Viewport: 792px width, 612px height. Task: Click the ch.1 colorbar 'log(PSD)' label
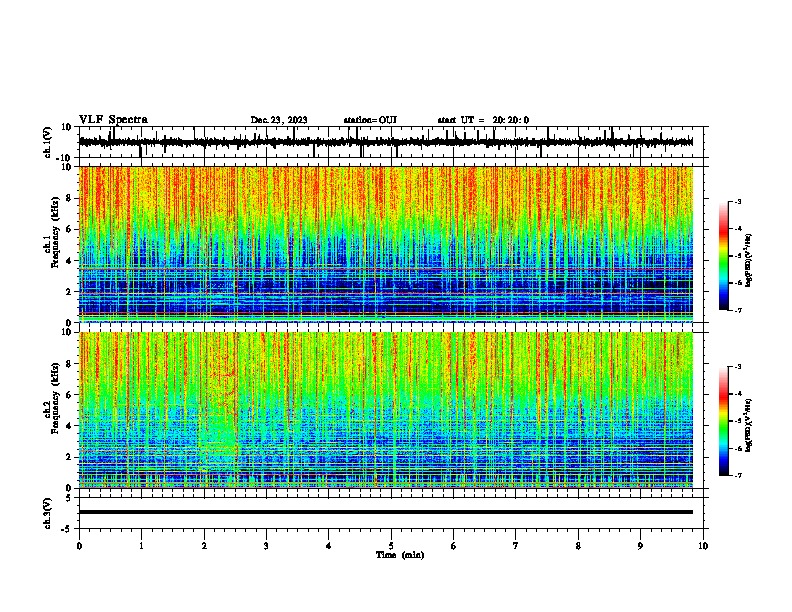click(x=749, y=261)
